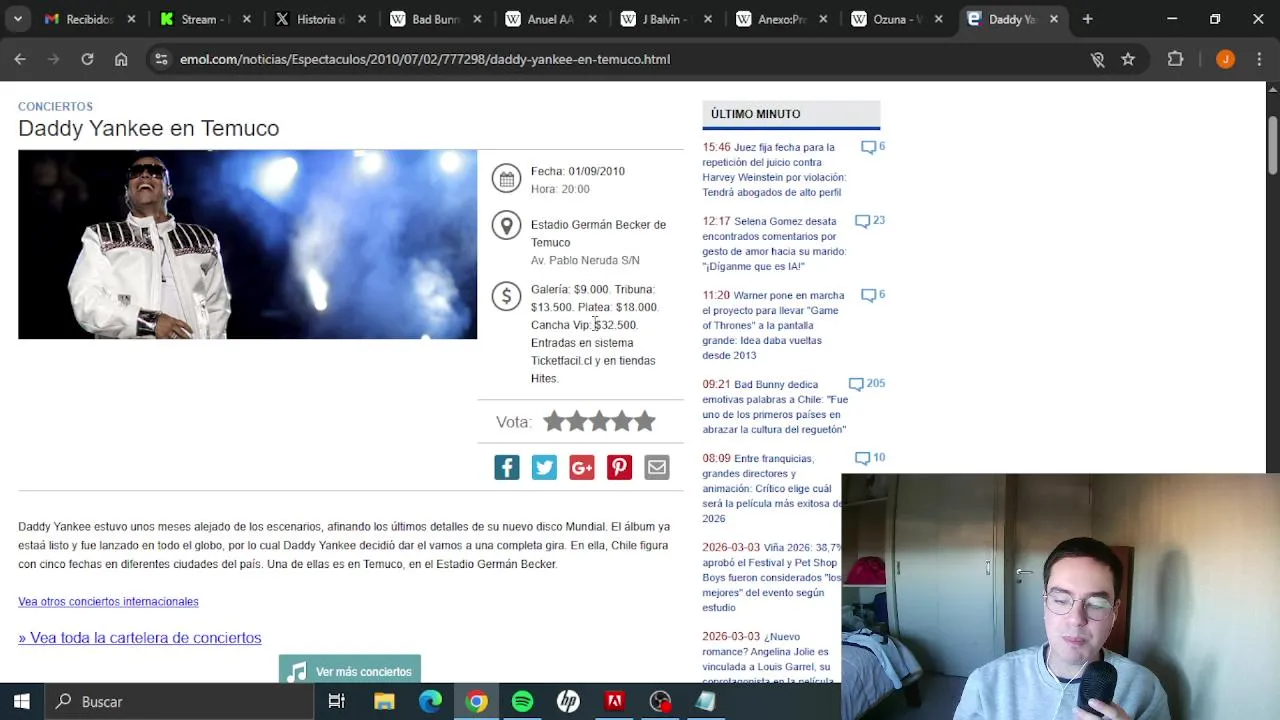The image size is (1280, 720).
Task: Open the Chrome three-dot menu
Action: (1259, 59)
